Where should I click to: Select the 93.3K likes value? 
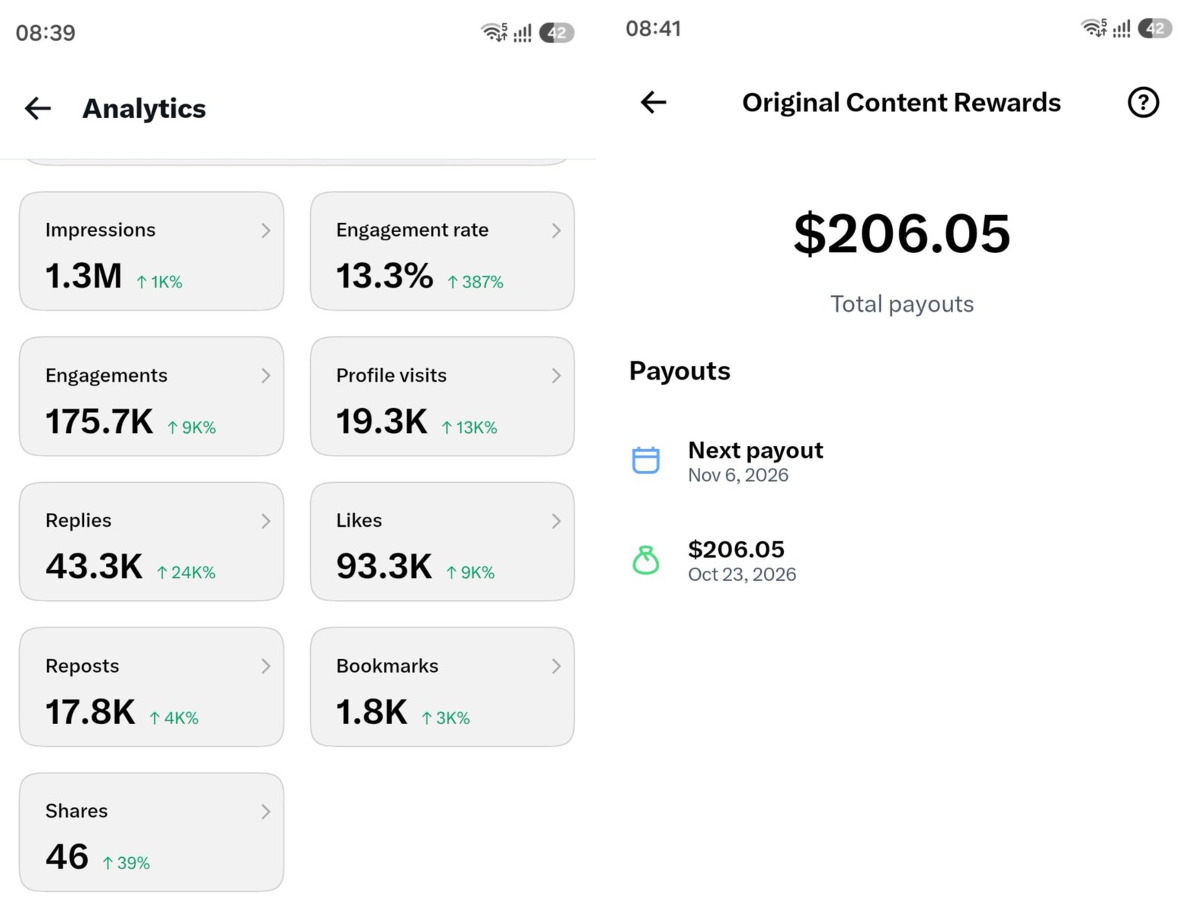(384, 566)
